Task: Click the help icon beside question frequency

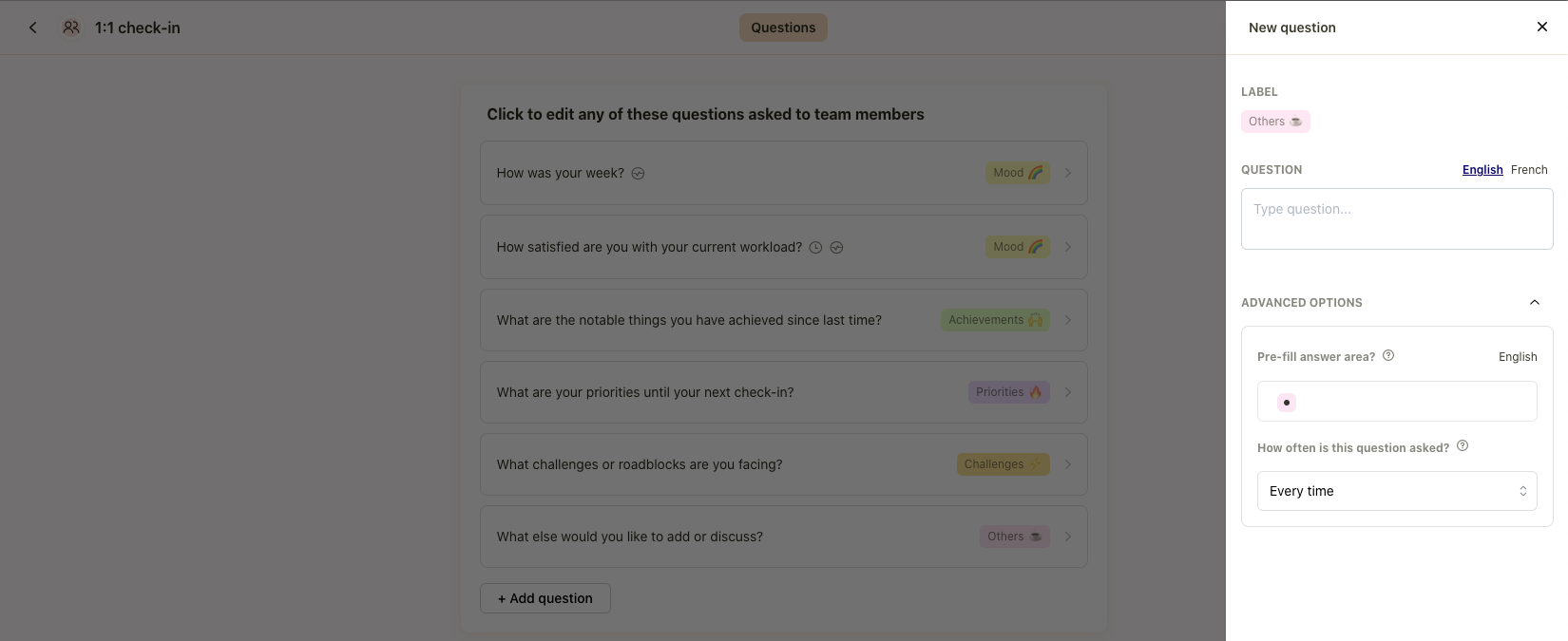Action: [x=1463, y=446]
